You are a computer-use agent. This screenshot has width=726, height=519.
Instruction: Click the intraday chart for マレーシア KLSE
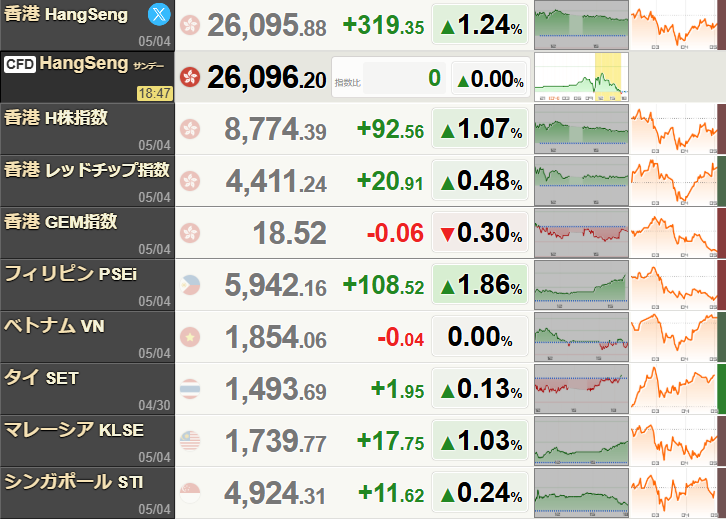(x=581, y=440)
